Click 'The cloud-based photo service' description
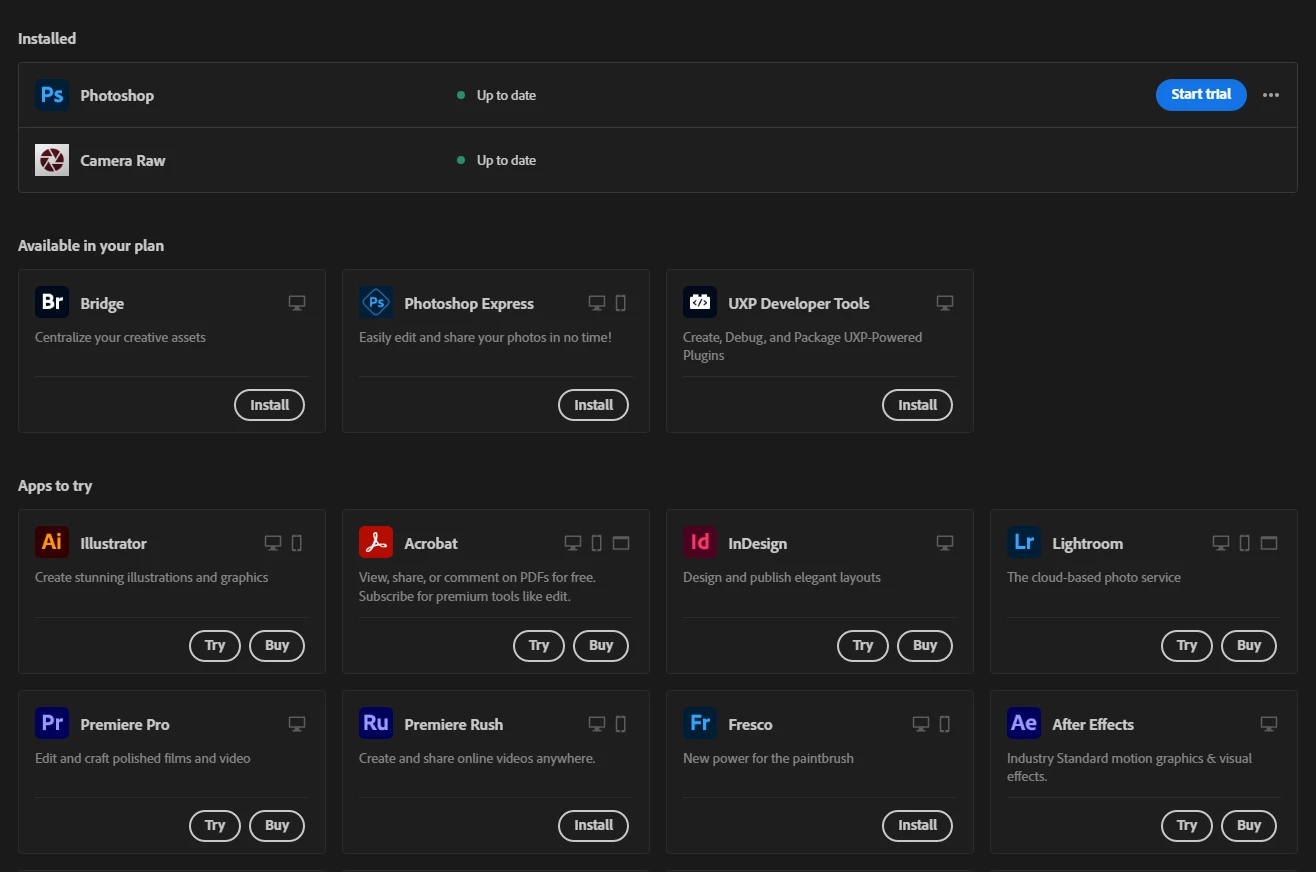 point(1094,577)
